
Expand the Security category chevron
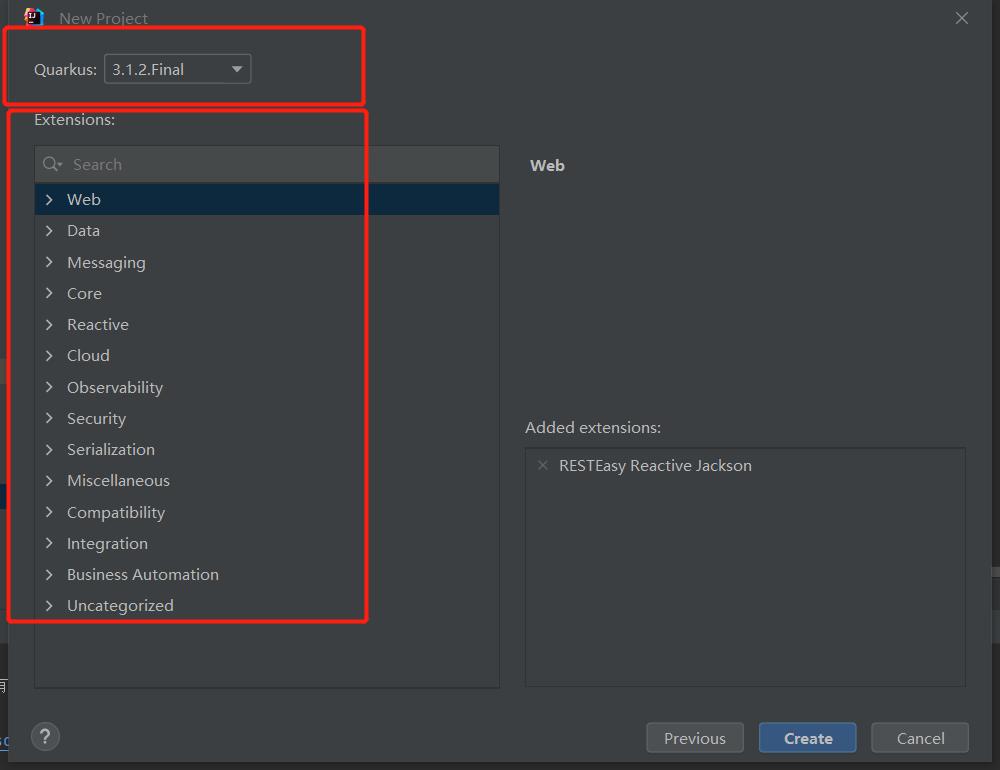click(49, 418)
